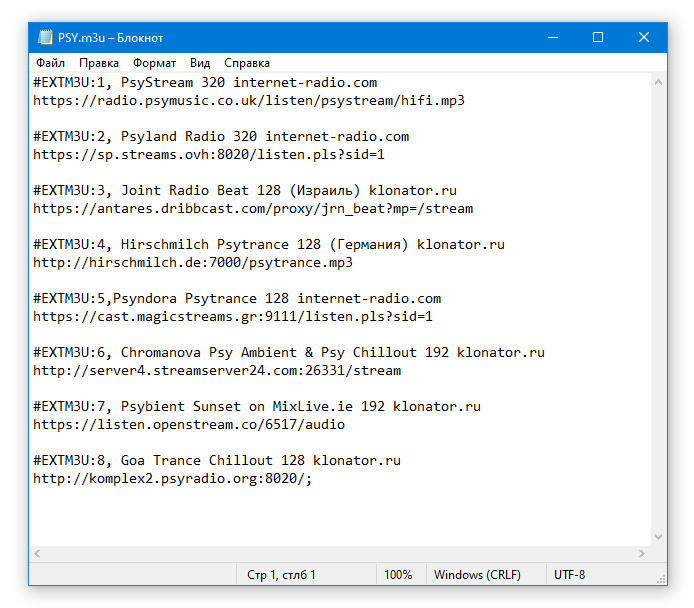694x608 pixels.
Task: Click the radio.psymusic.co.uk hifi.mp3 URL line
Action: coord(249,100)
